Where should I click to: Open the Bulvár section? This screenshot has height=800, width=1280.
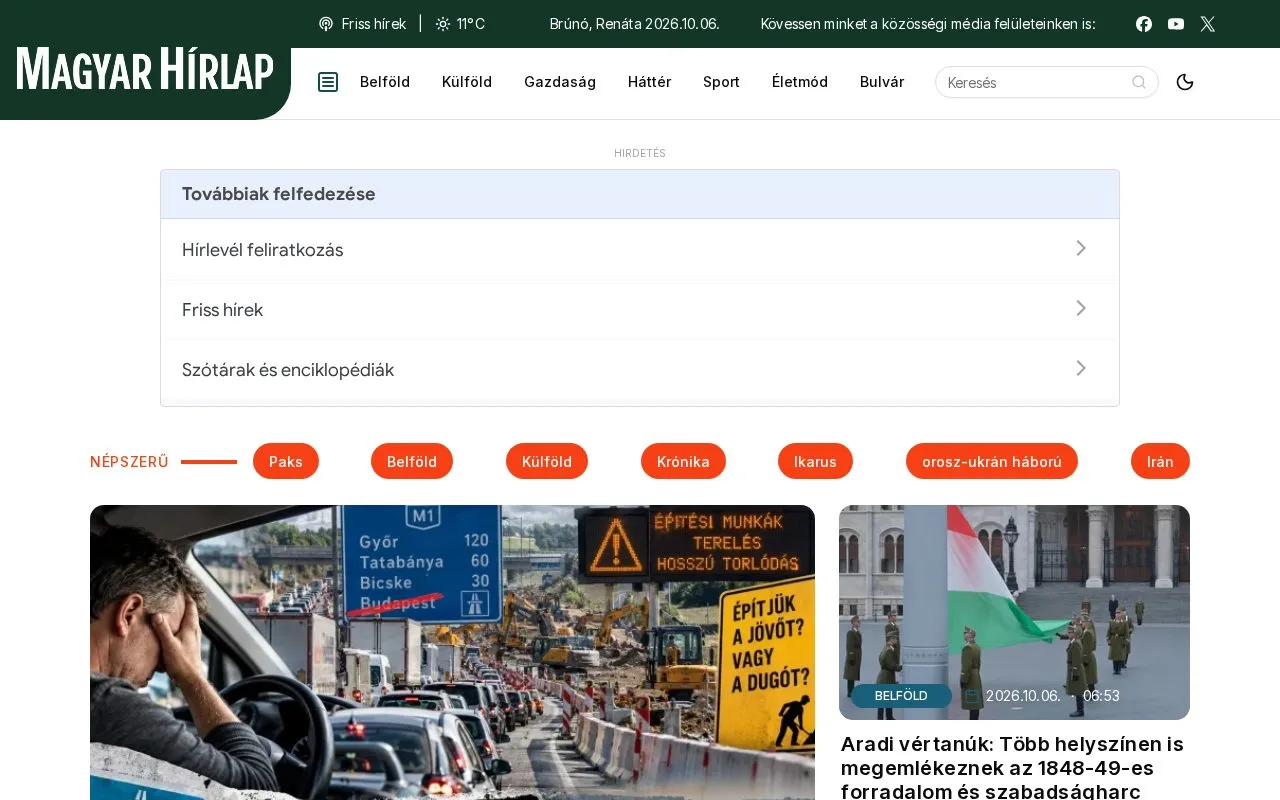click(882, 82)
